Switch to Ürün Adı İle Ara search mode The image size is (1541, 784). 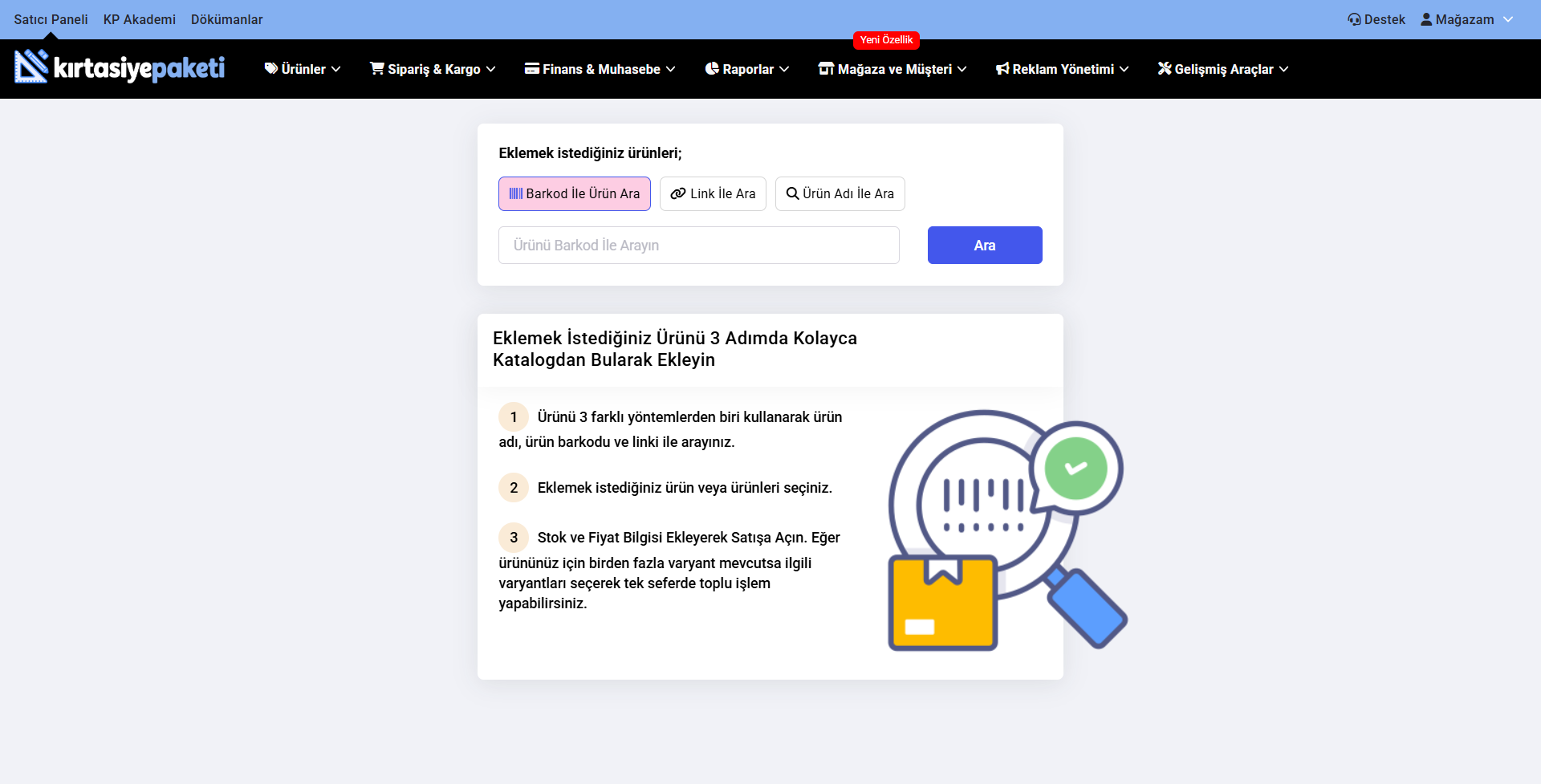pyautogui.click(x=840, y=193)
